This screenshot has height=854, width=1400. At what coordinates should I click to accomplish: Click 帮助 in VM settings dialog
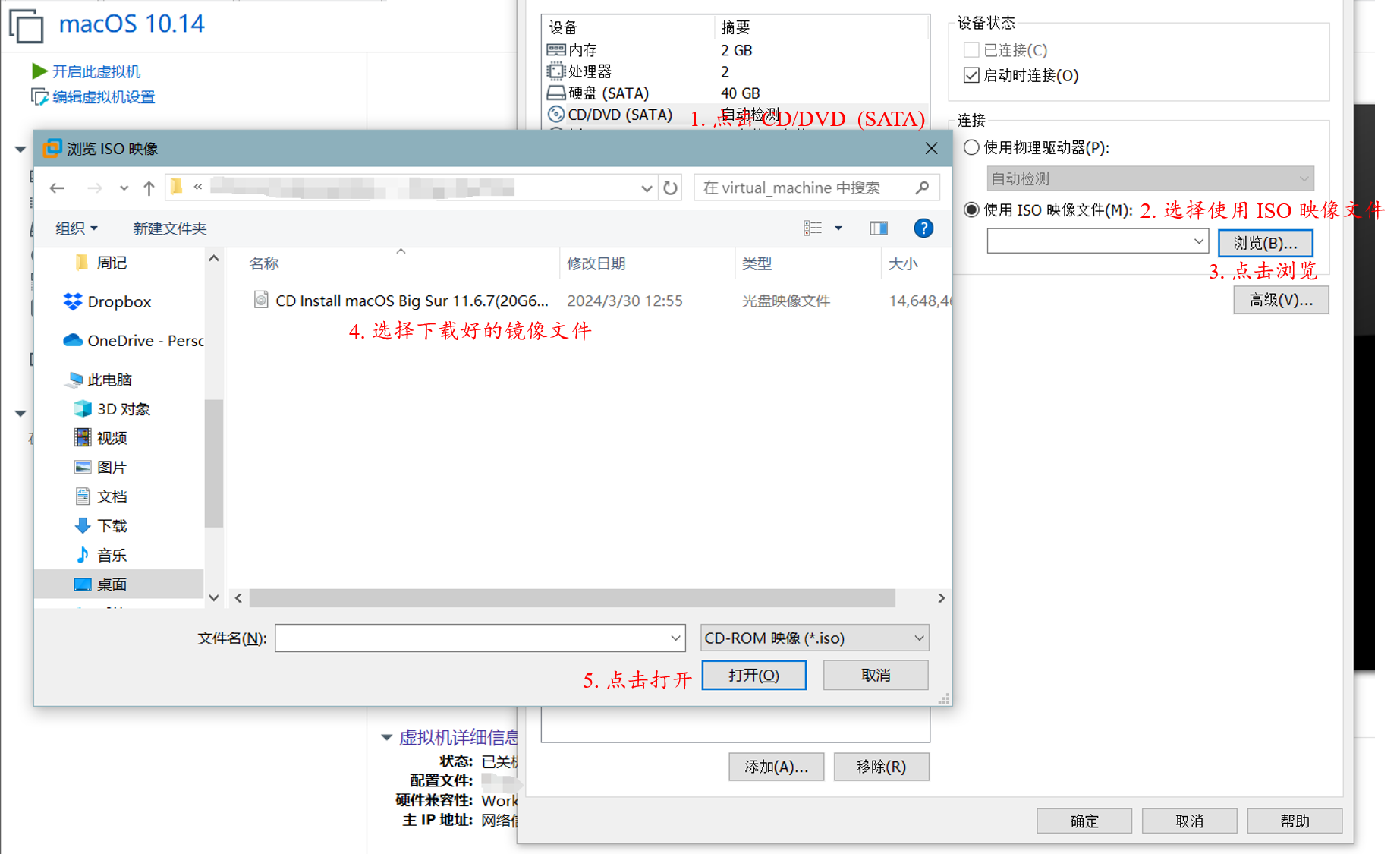[x=1295, y=821]
